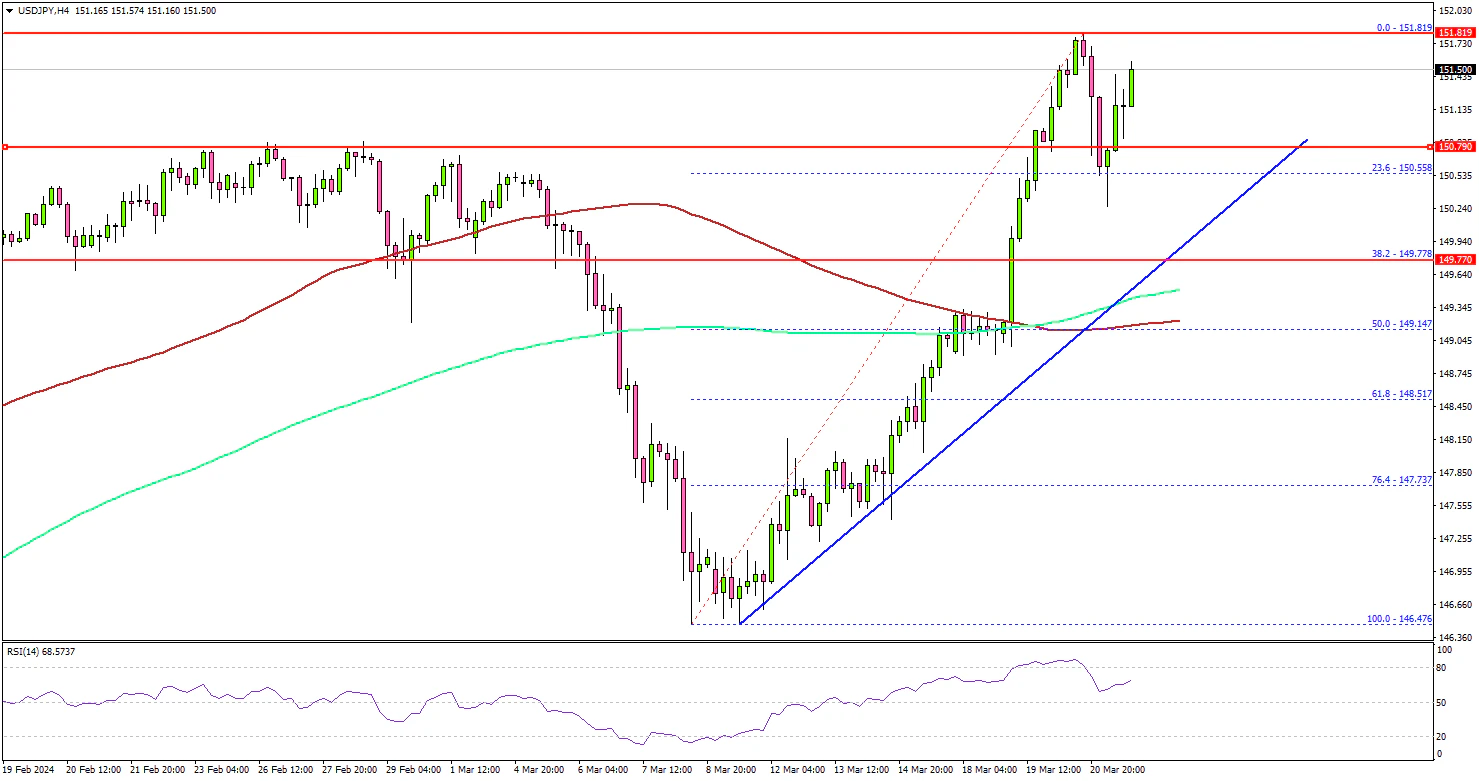Viewport: 1479px width, 781px height.
Task: Click the 151.500 current price tag
Action: pos(1454,70)
